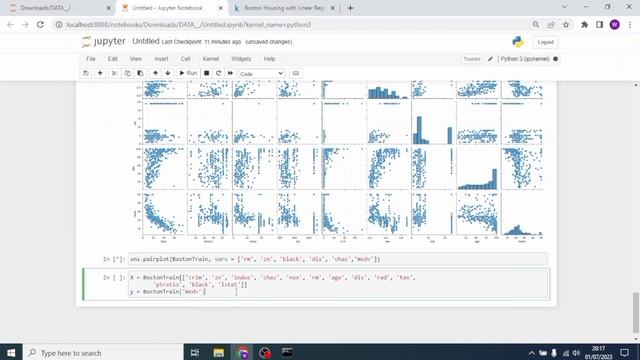Open File Explorer from taskbar
The height and width of the screenshot is (360, 640).
tap(218, 353)
